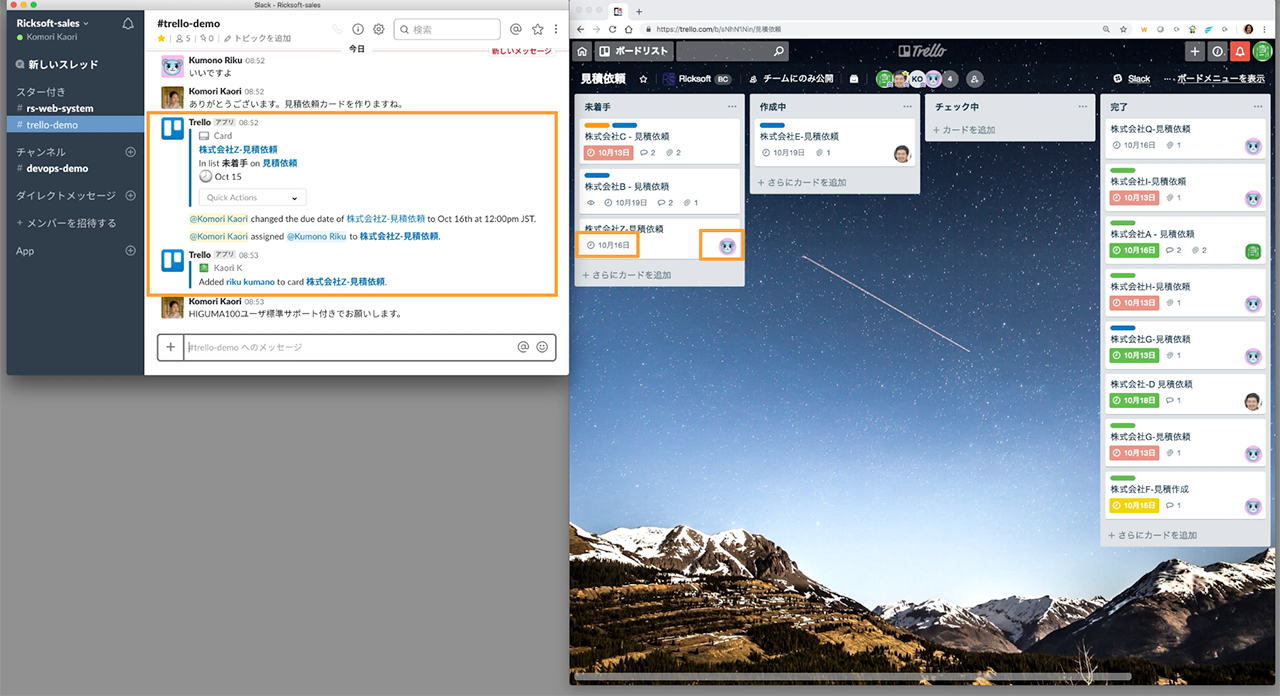Unstar the #trello-demo channel
Viewport: 1280px width, 696px height.
click(x=162, y=38)
